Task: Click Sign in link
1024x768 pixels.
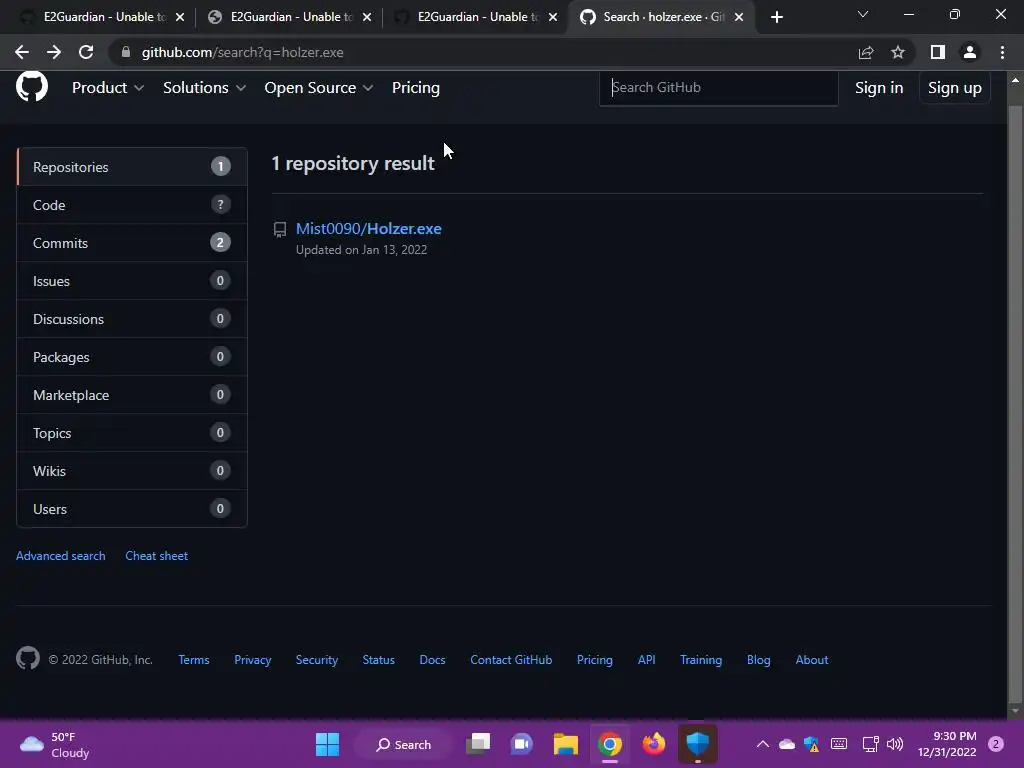Action: tap(879, 88)
